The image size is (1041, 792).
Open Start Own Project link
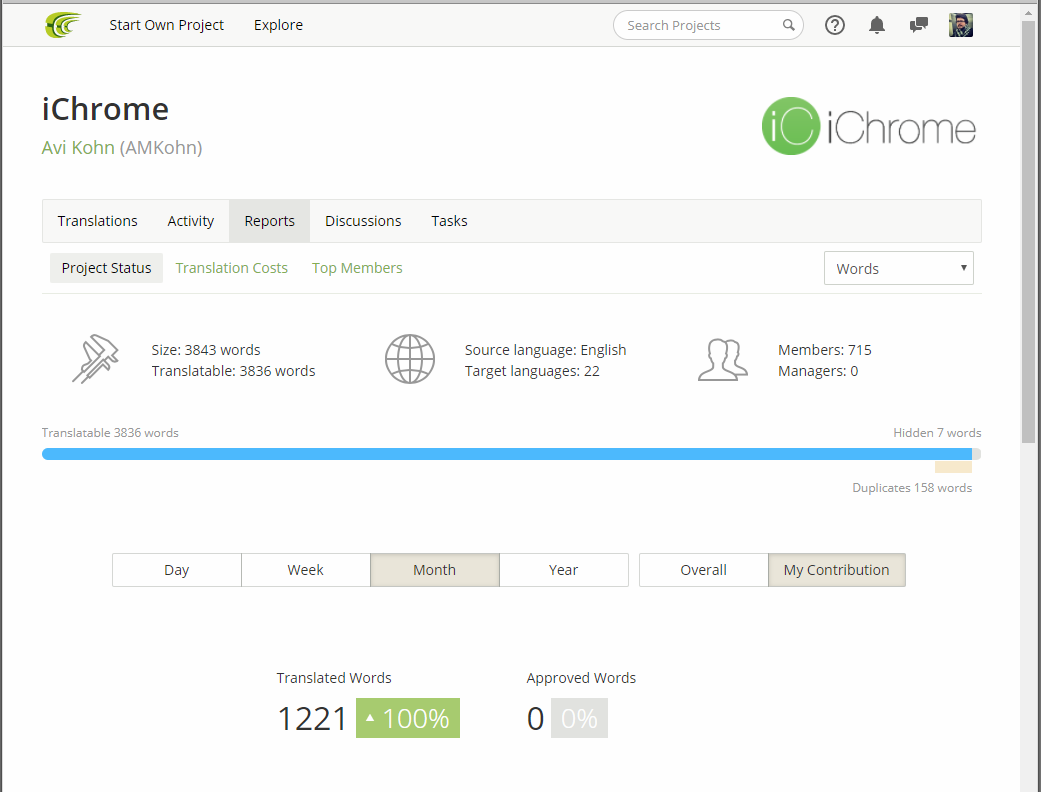coord(166,25)
